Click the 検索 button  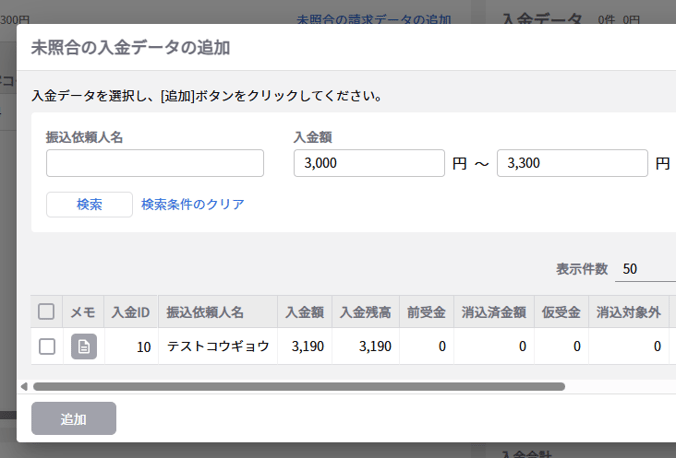pos(89,204)
